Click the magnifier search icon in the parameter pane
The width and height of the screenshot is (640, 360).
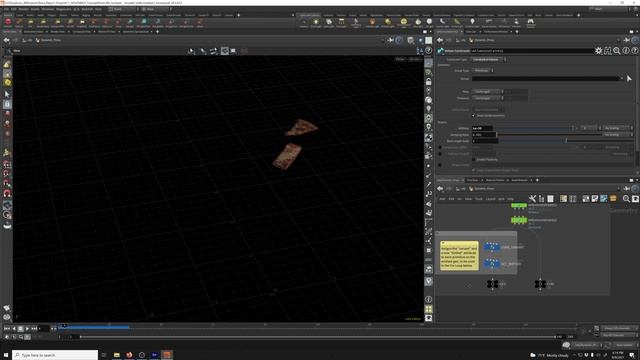(x=617, y=51)
